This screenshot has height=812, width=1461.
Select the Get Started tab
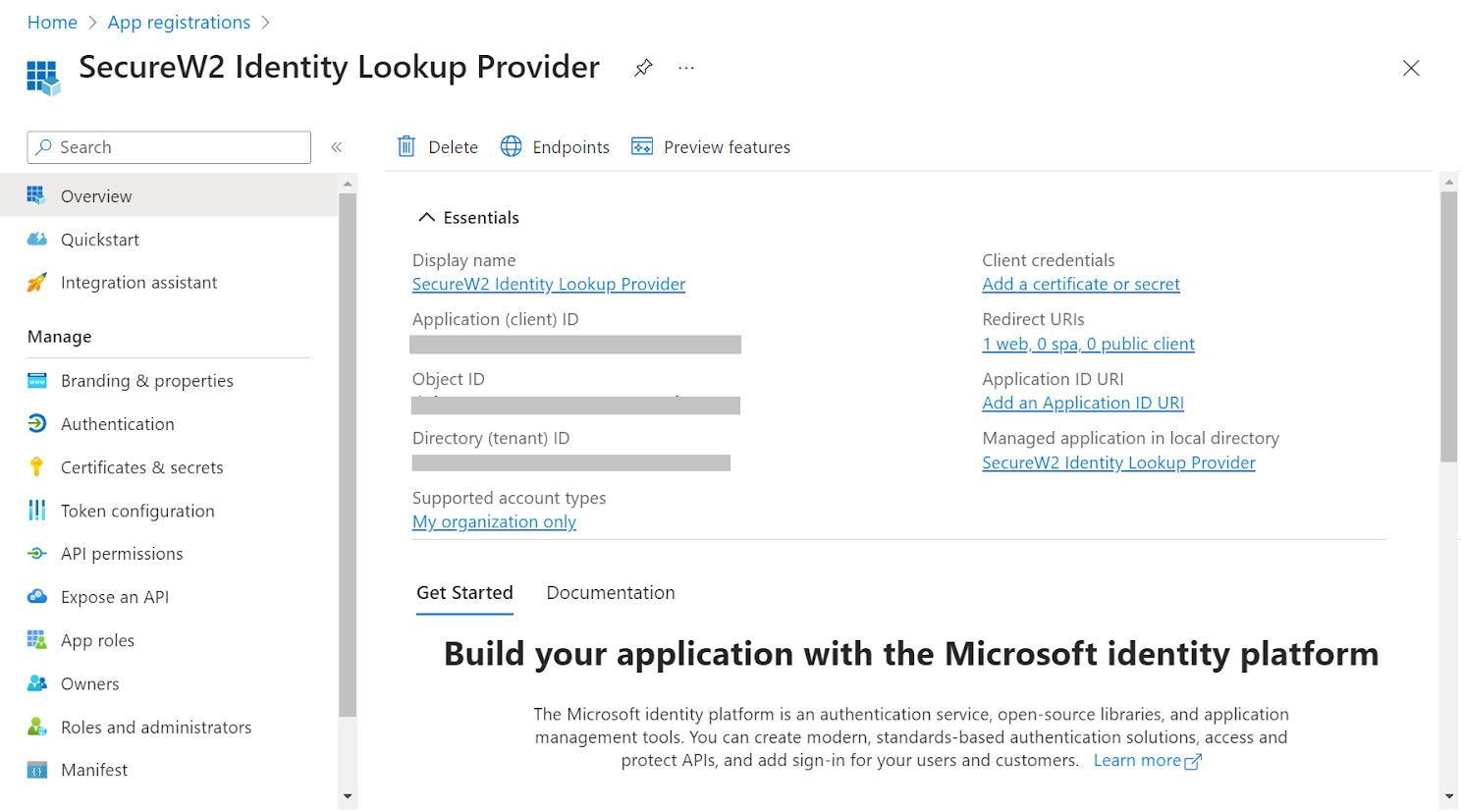464,593
